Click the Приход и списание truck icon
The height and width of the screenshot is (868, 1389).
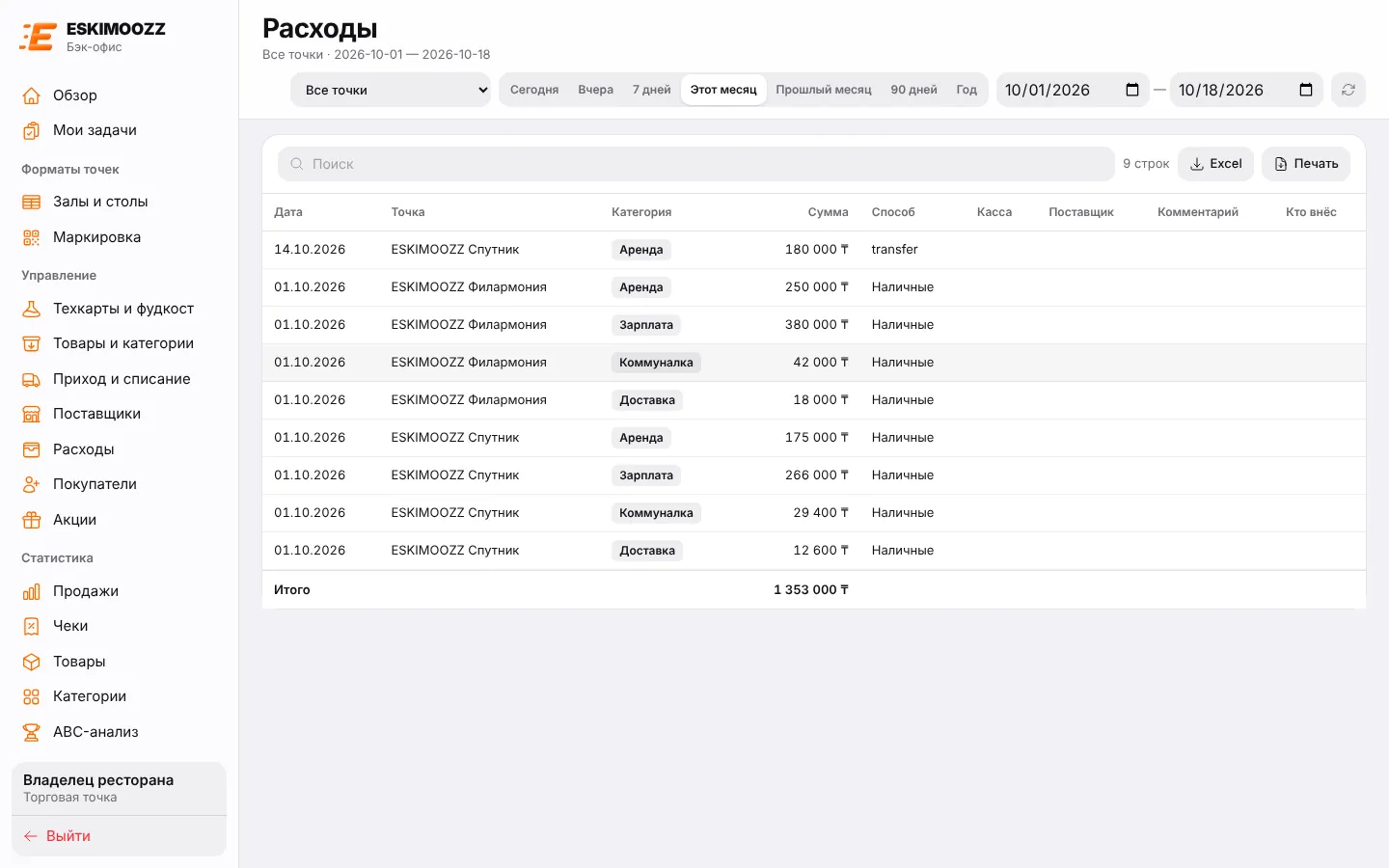[x=32, y=379]
